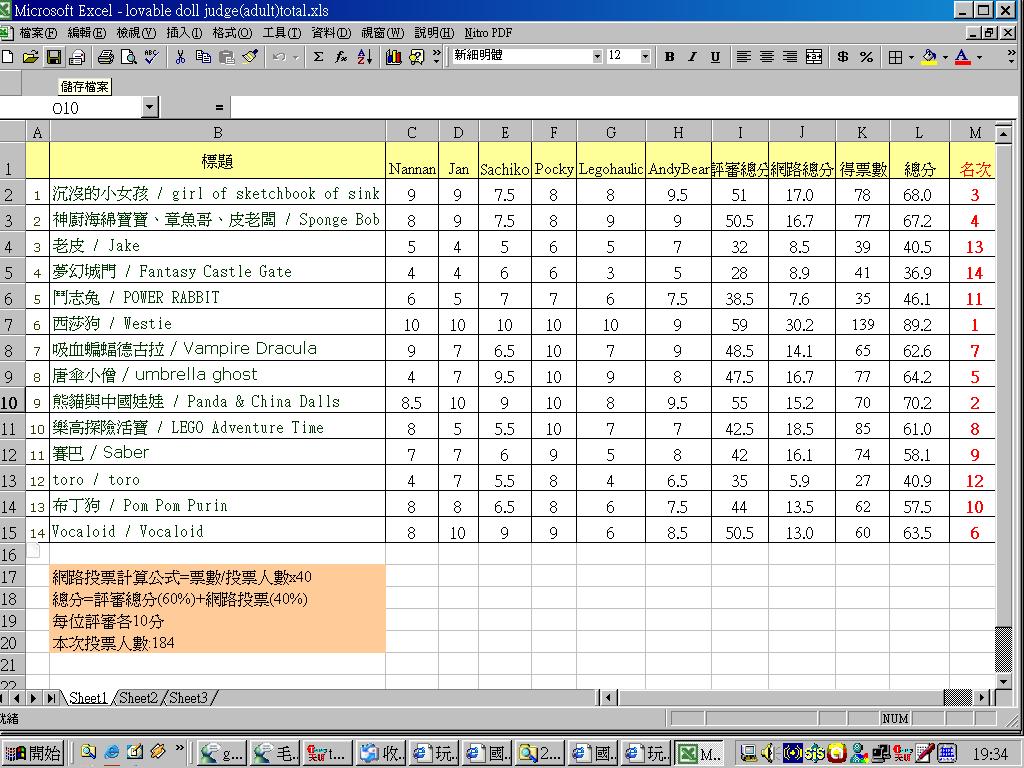Open the 格式(O) Format menu

tap(231, 33)
